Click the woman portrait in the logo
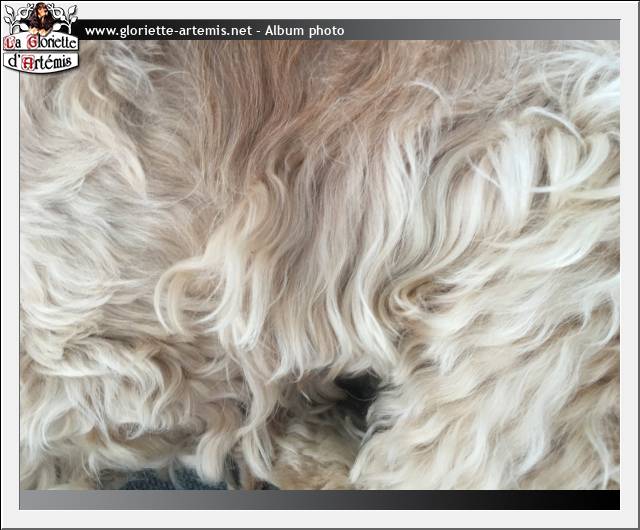640x530 pixels. [x=41, y=18]
